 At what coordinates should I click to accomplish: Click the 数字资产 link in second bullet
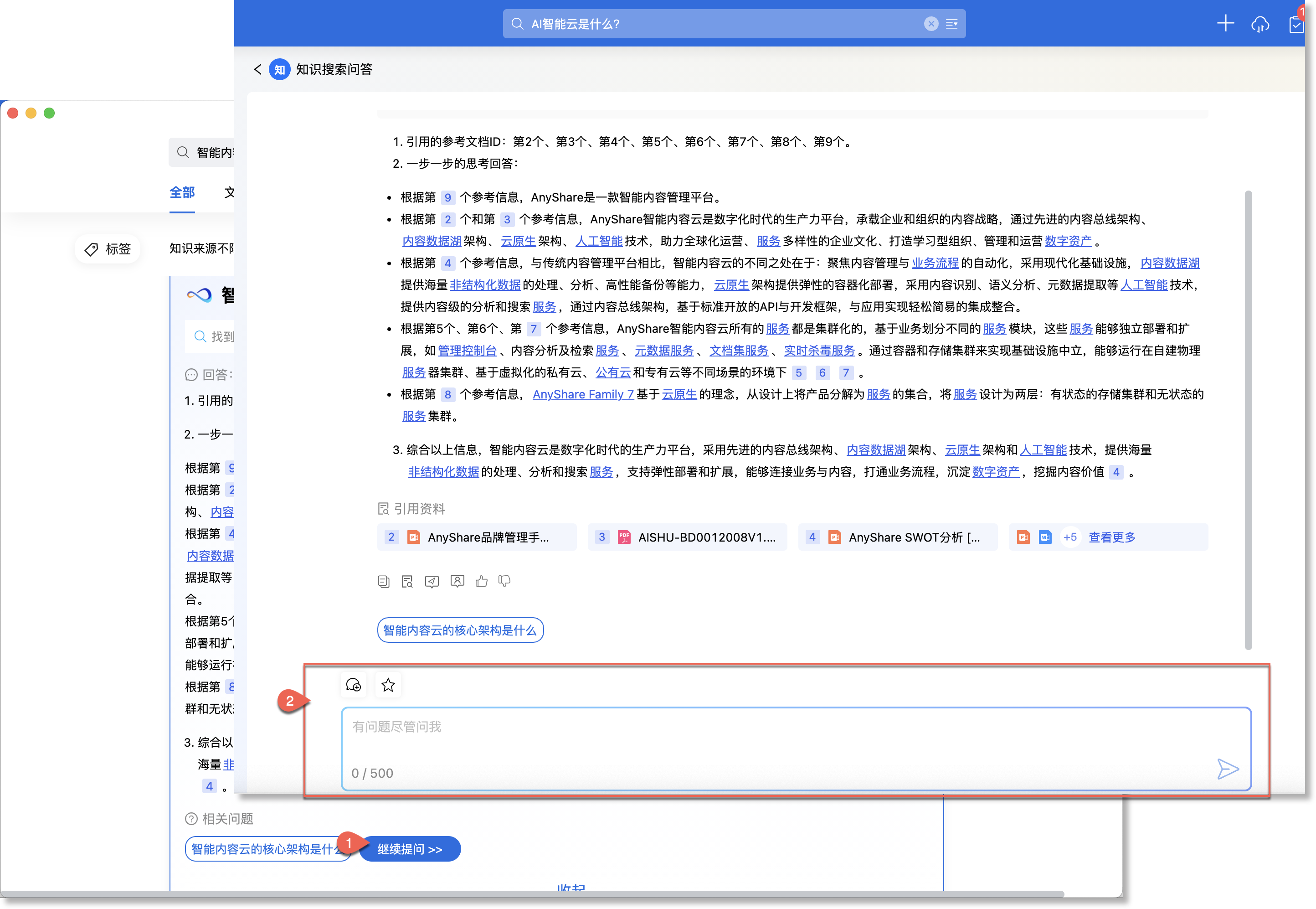[x=1068, y=241]
